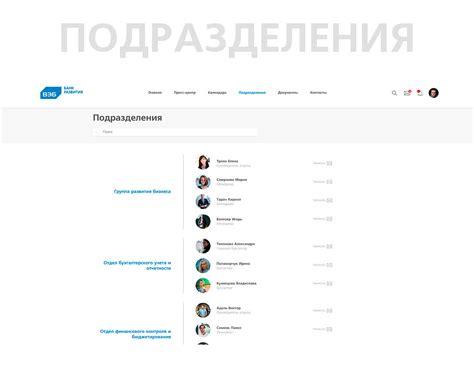Open the notification bell icon in header
Image resolution: width=474 pixels, height=365 pixels.
420,93
